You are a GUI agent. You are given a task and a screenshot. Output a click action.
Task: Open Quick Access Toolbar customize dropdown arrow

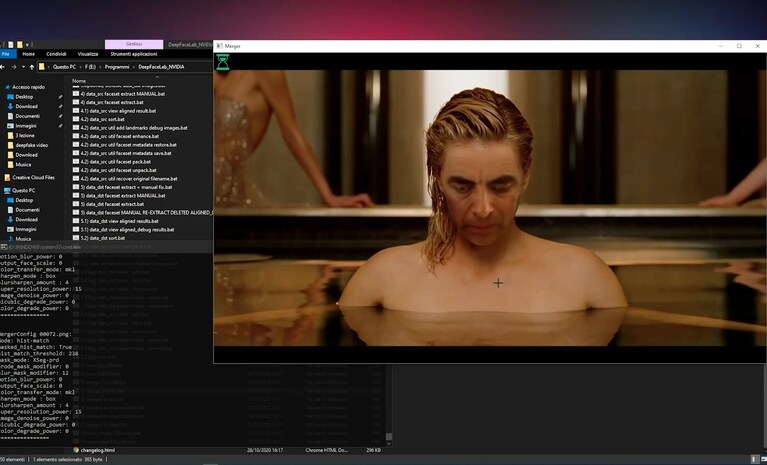(27, 44)
